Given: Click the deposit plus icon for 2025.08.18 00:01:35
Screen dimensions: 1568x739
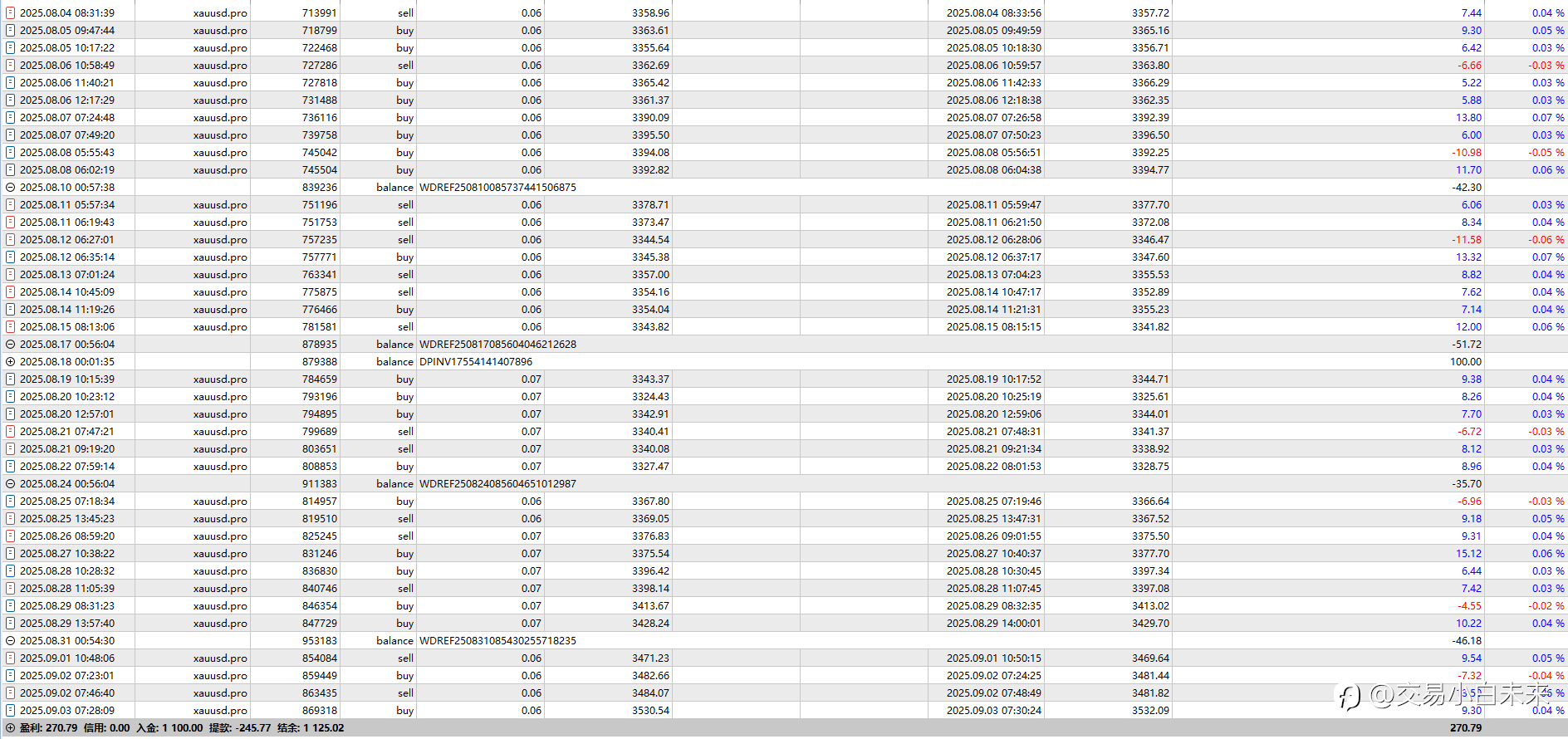Looking at the screenshot, I should (x=11, y=361).
